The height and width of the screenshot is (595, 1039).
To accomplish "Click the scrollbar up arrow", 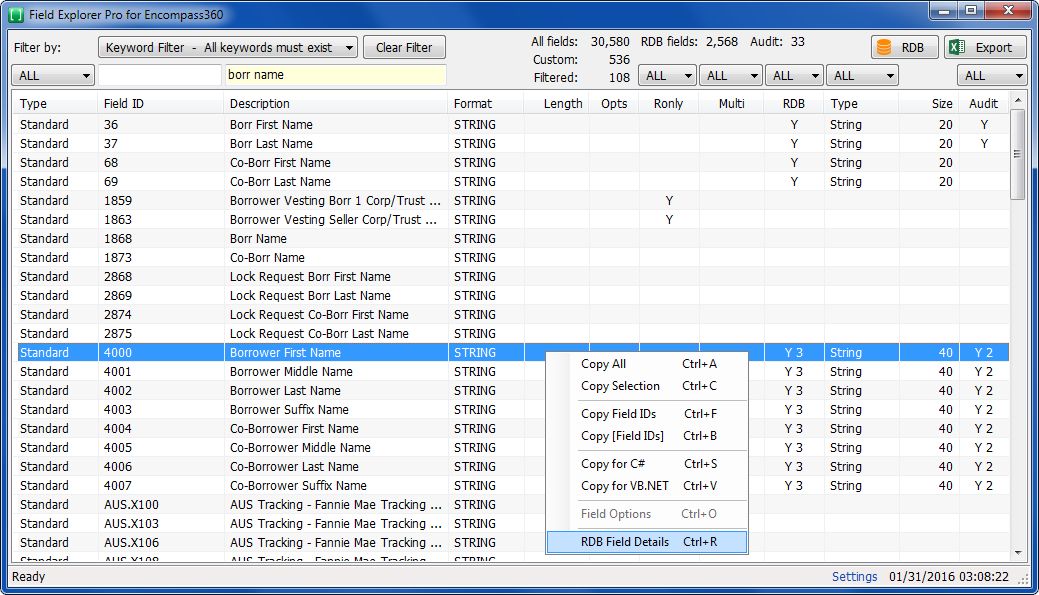I will [x=1018, y=100].
